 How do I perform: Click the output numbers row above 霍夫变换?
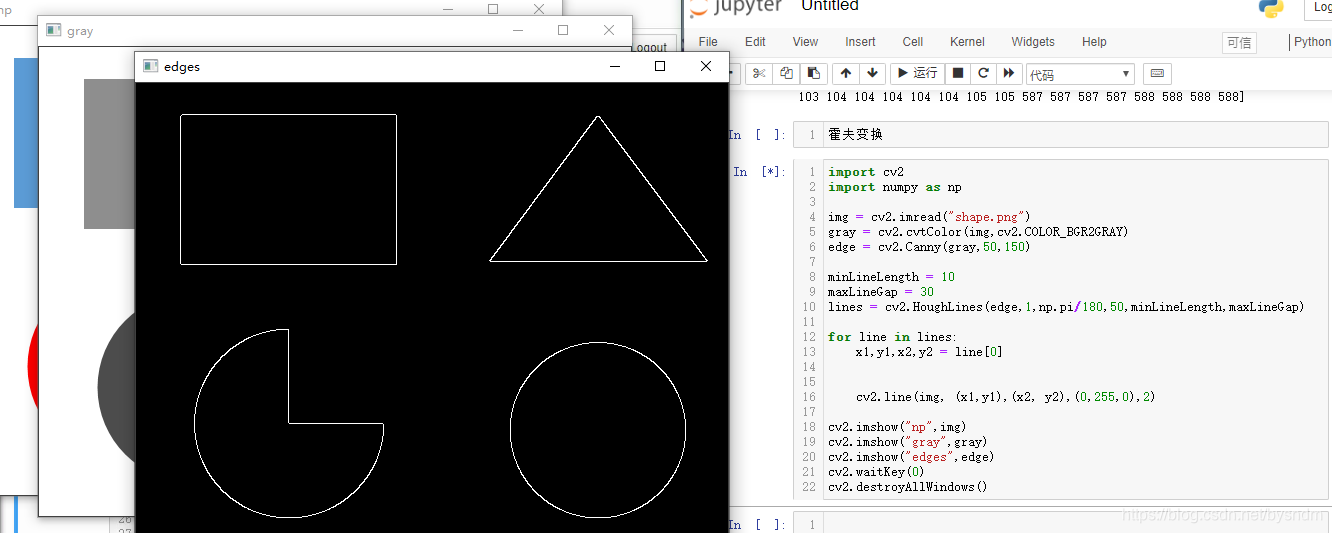(x=1021, y=97)
